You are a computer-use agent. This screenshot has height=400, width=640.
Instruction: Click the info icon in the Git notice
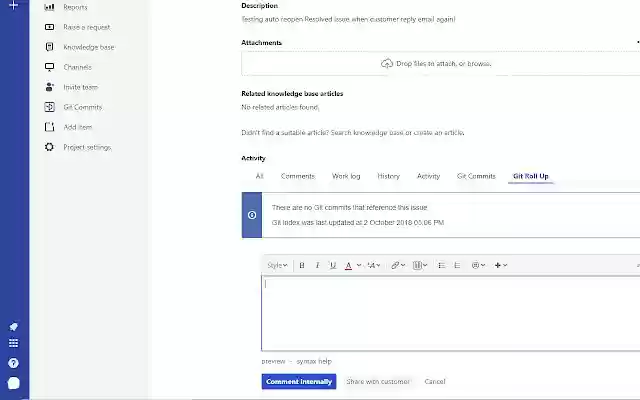pyautogui.click(x=252, y=215)
